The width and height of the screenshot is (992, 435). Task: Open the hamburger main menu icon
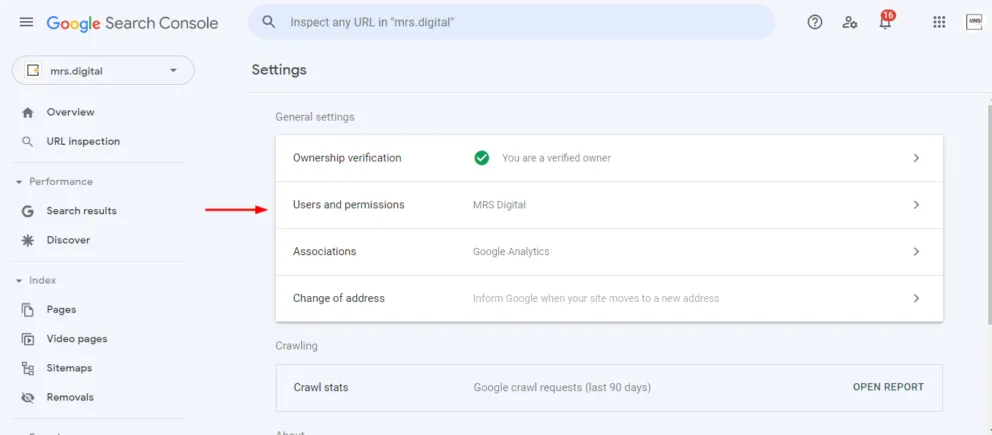coord(26,22)
